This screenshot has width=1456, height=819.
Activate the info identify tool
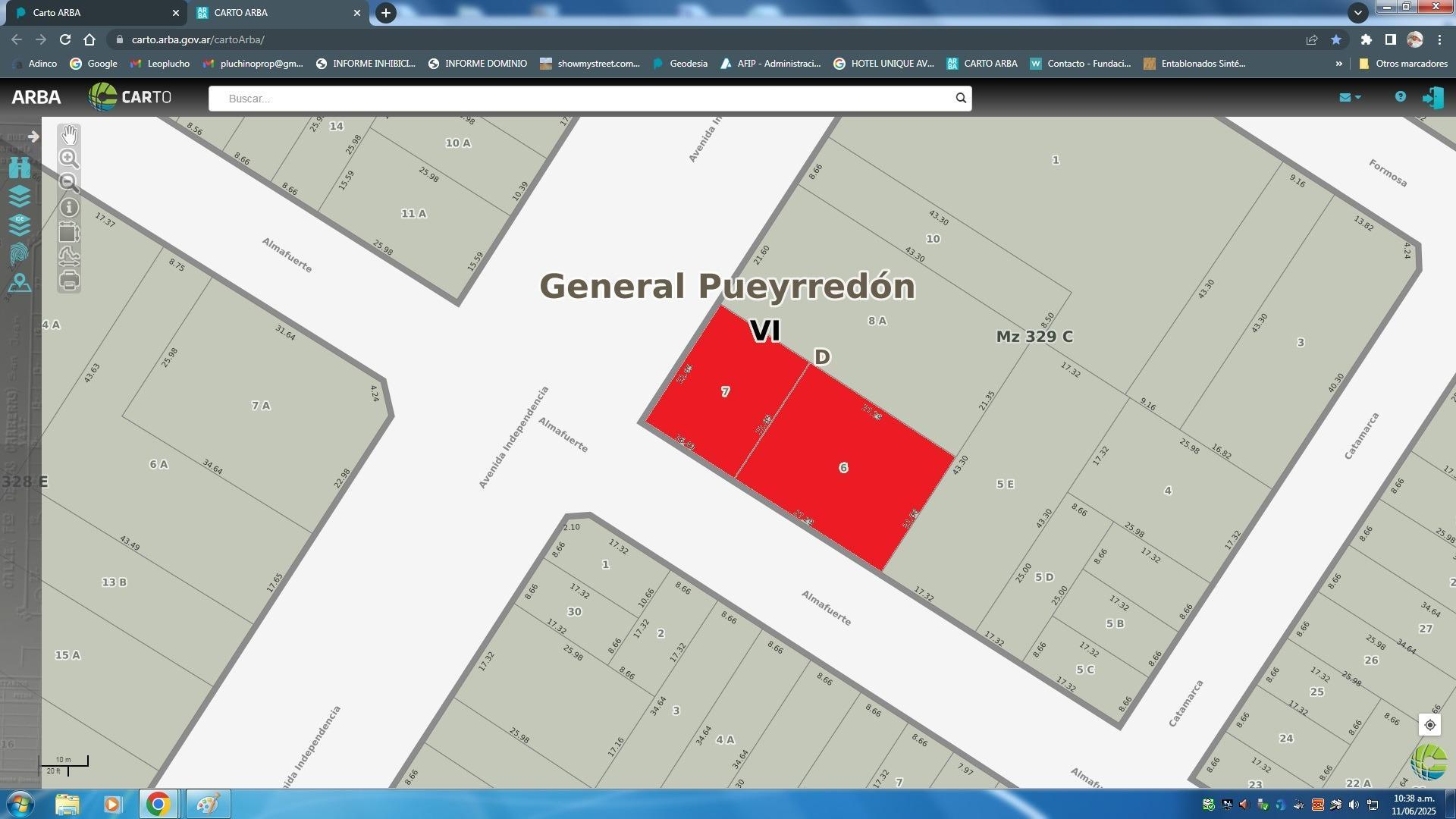(x=69, y=207)
